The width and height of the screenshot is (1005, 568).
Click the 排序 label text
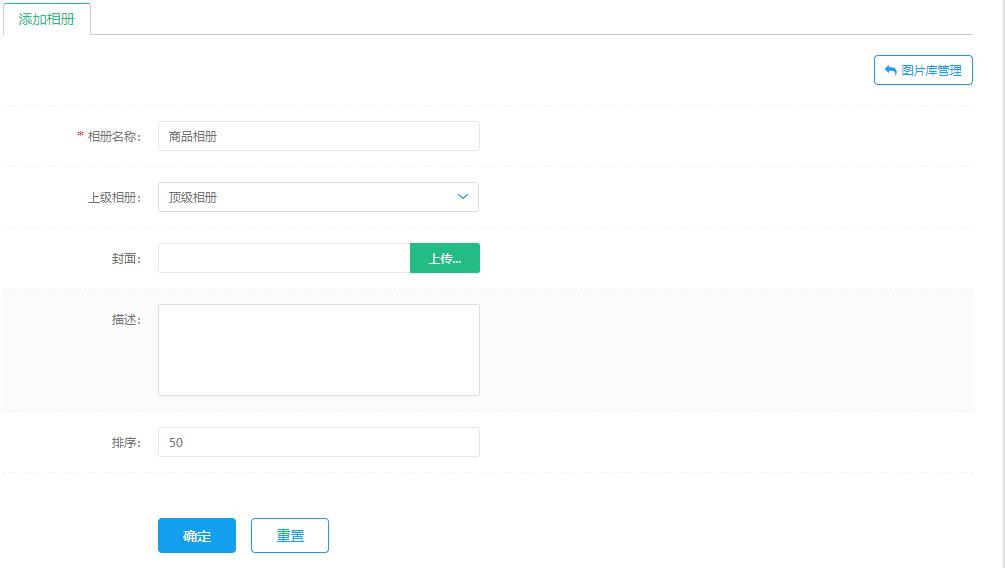(x=126, y=443)
